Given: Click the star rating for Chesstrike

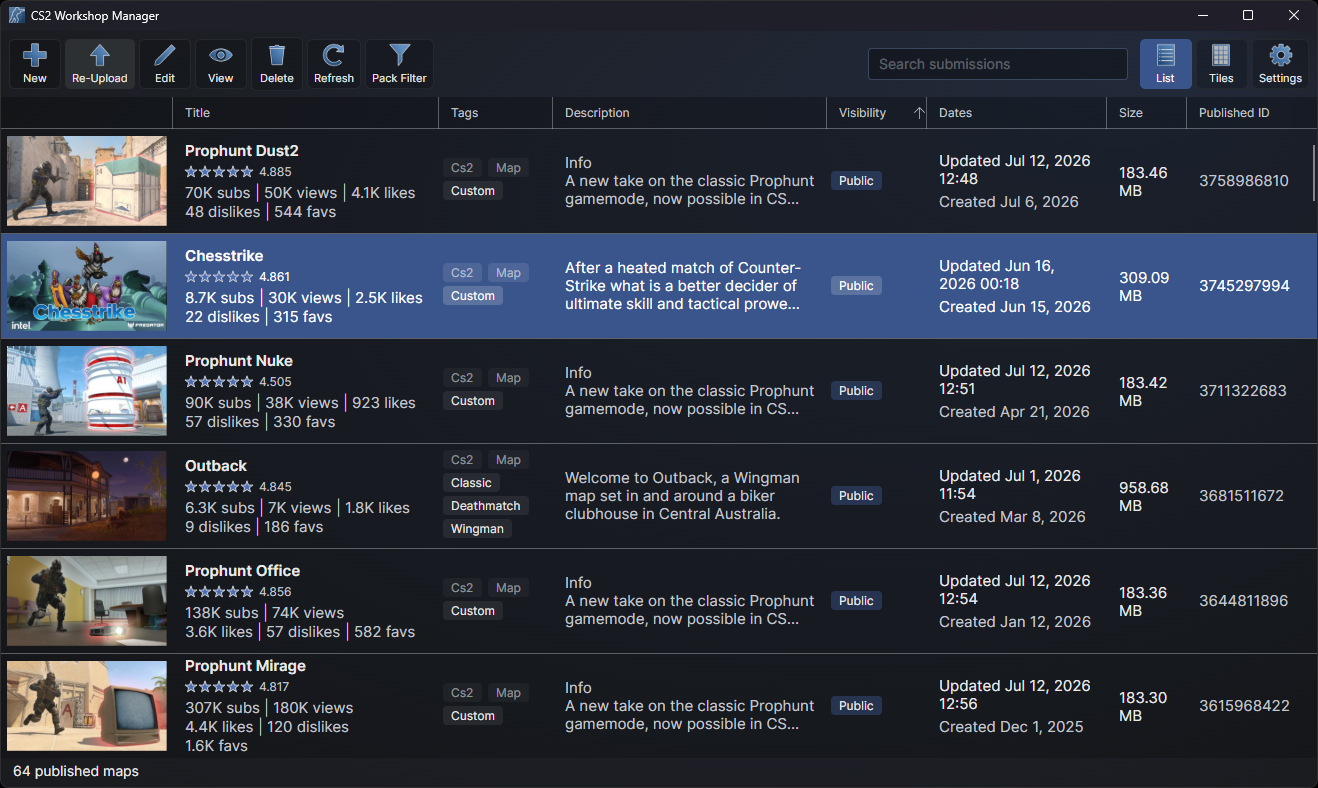Looking at the screenshot, I should point(219,277).
